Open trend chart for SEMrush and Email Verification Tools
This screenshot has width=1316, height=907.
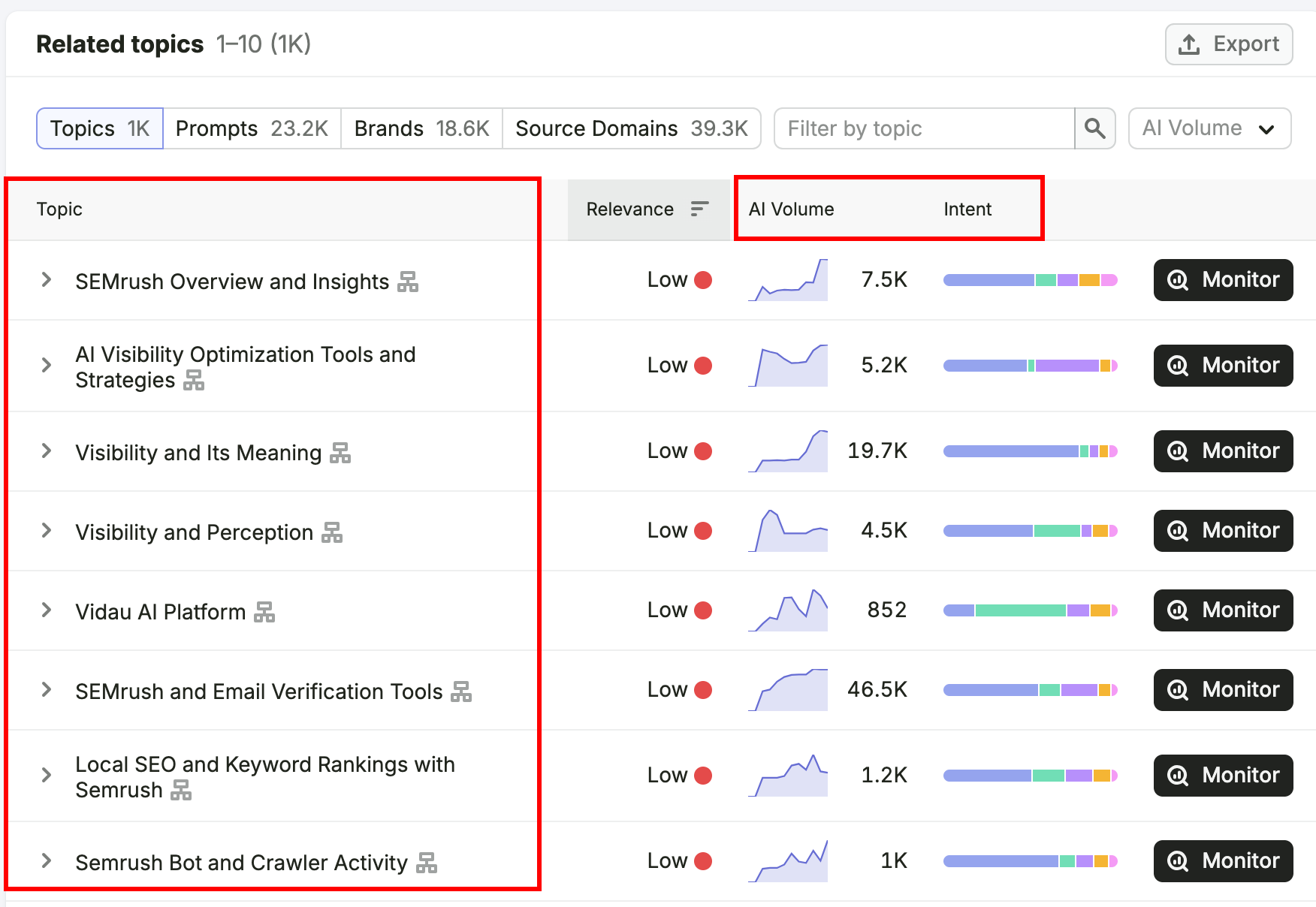tap(788, 690)
